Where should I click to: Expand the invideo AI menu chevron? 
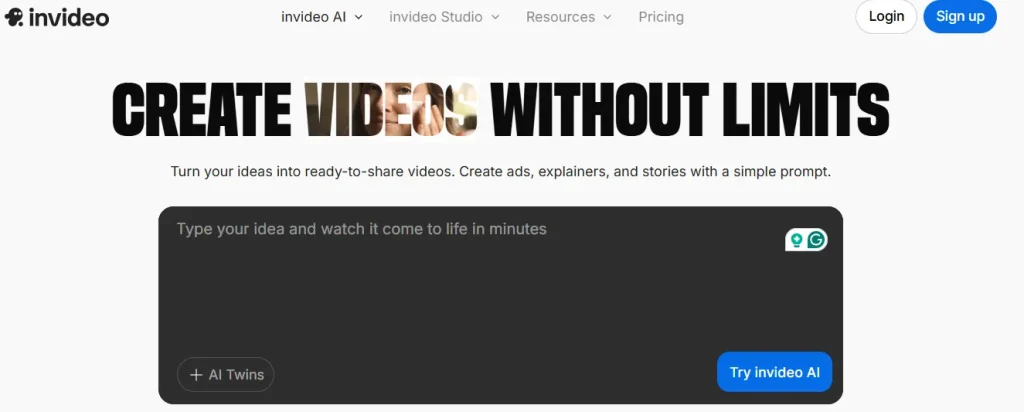359,18
